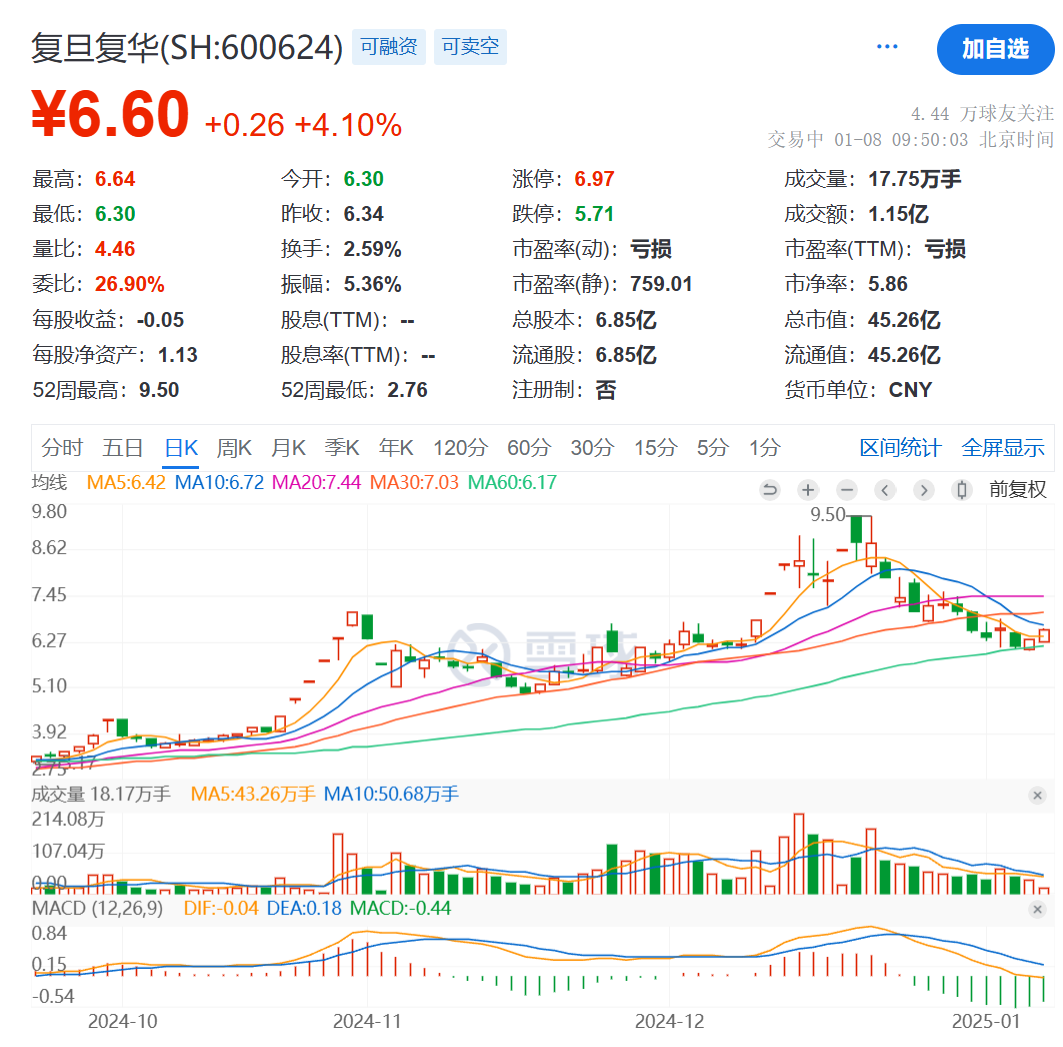Click the MA20:7.44 moving average legend
Viewport: 1063px width, 1047px height.
click(x=316, y=483)
